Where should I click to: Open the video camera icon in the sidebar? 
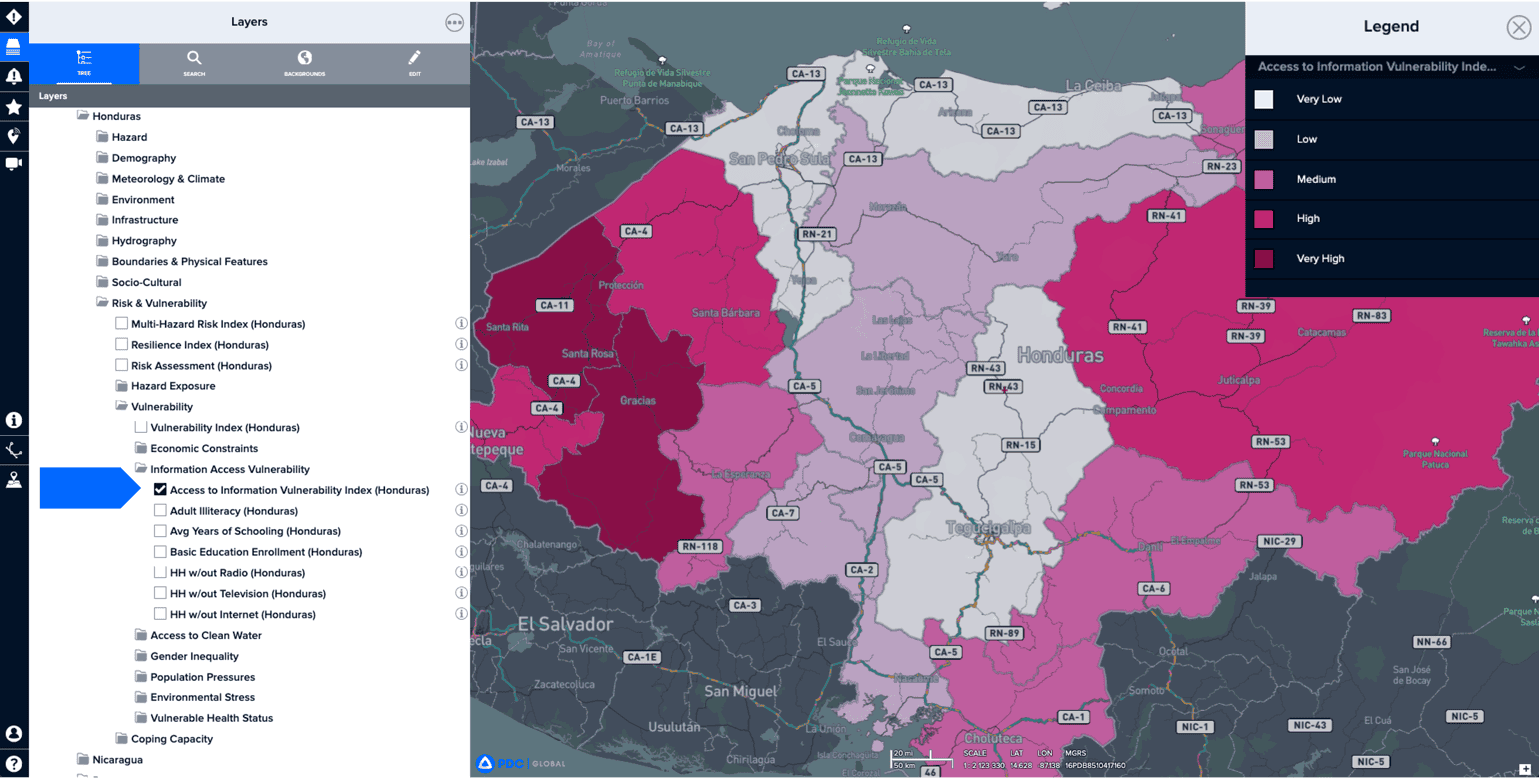14,164
